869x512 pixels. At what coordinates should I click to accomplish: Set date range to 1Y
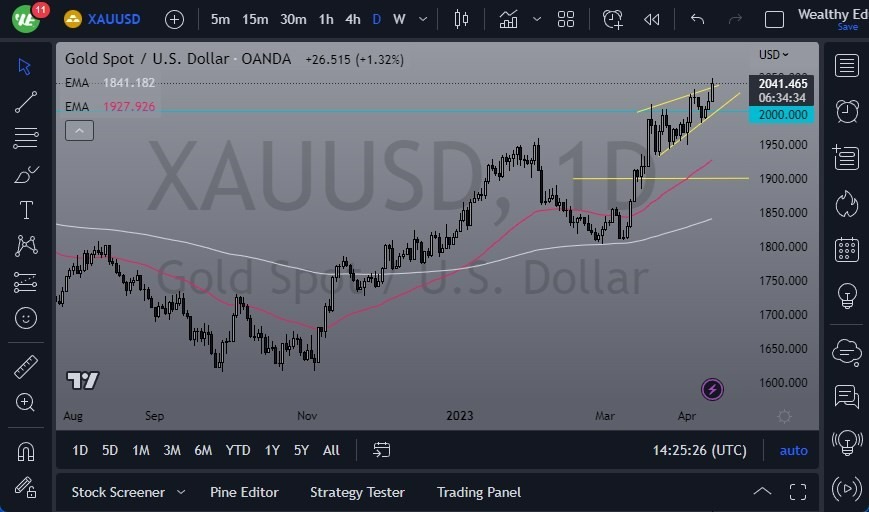click(x=272, y=450)
